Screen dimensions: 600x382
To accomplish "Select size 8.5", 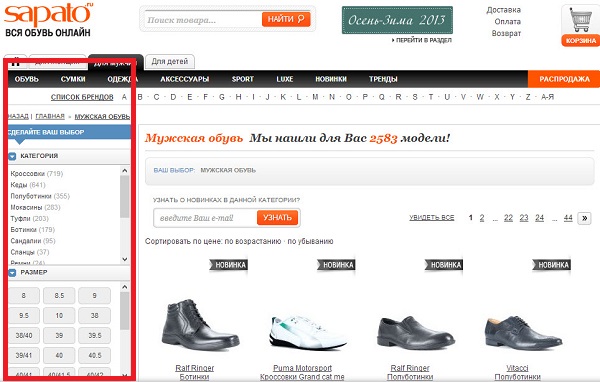I will [59, 295].
